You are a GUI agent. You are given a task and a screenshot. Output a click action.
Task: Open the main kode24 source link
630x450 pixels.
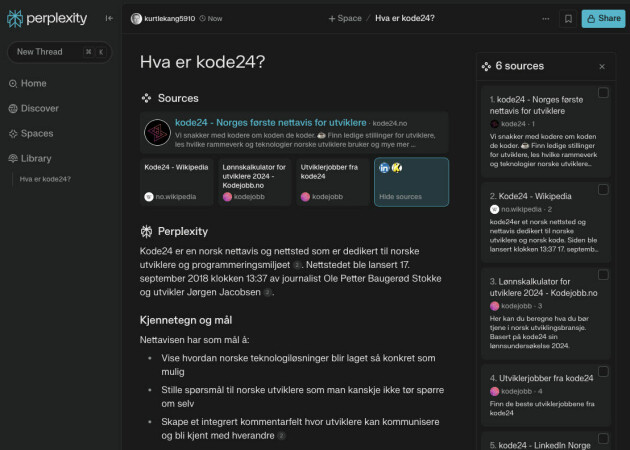pyautogui.click(x=270, y=123)
